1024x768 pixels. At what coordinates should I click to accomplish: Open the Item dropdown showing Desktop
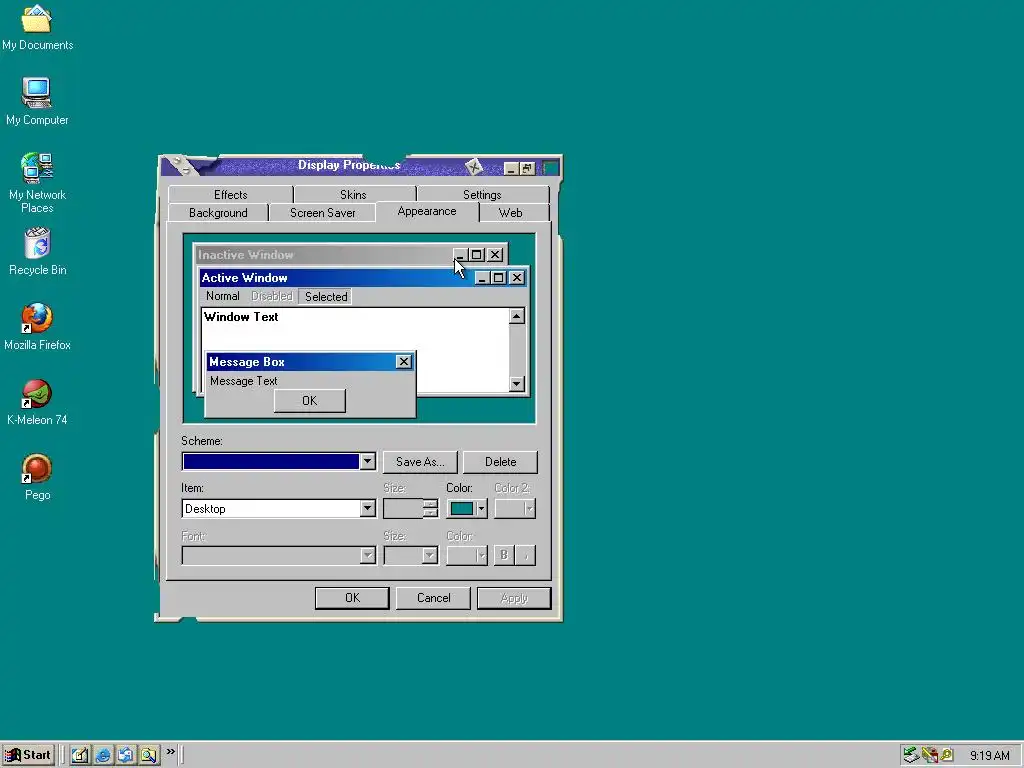click(367, 509)
